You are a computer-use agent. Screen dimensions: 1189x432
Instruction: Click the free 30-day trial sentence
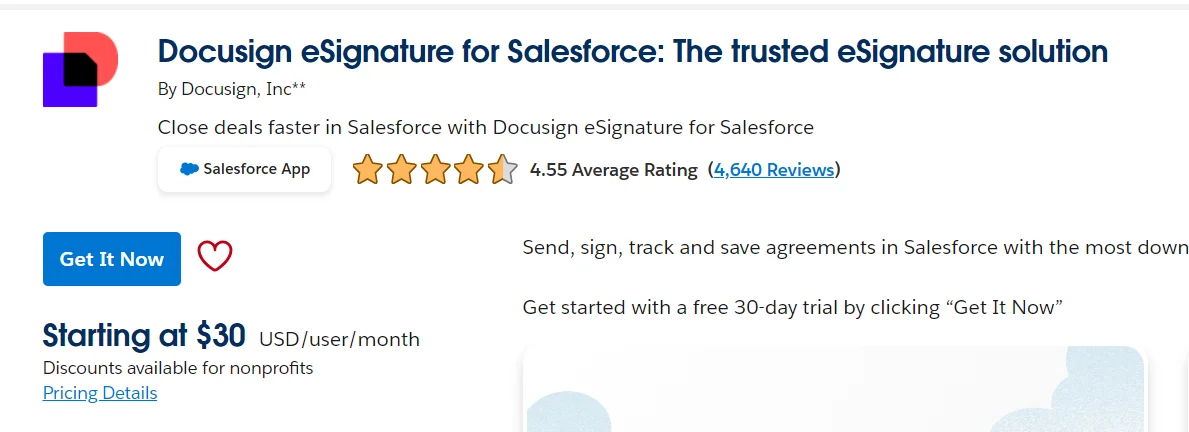point(792,307)
